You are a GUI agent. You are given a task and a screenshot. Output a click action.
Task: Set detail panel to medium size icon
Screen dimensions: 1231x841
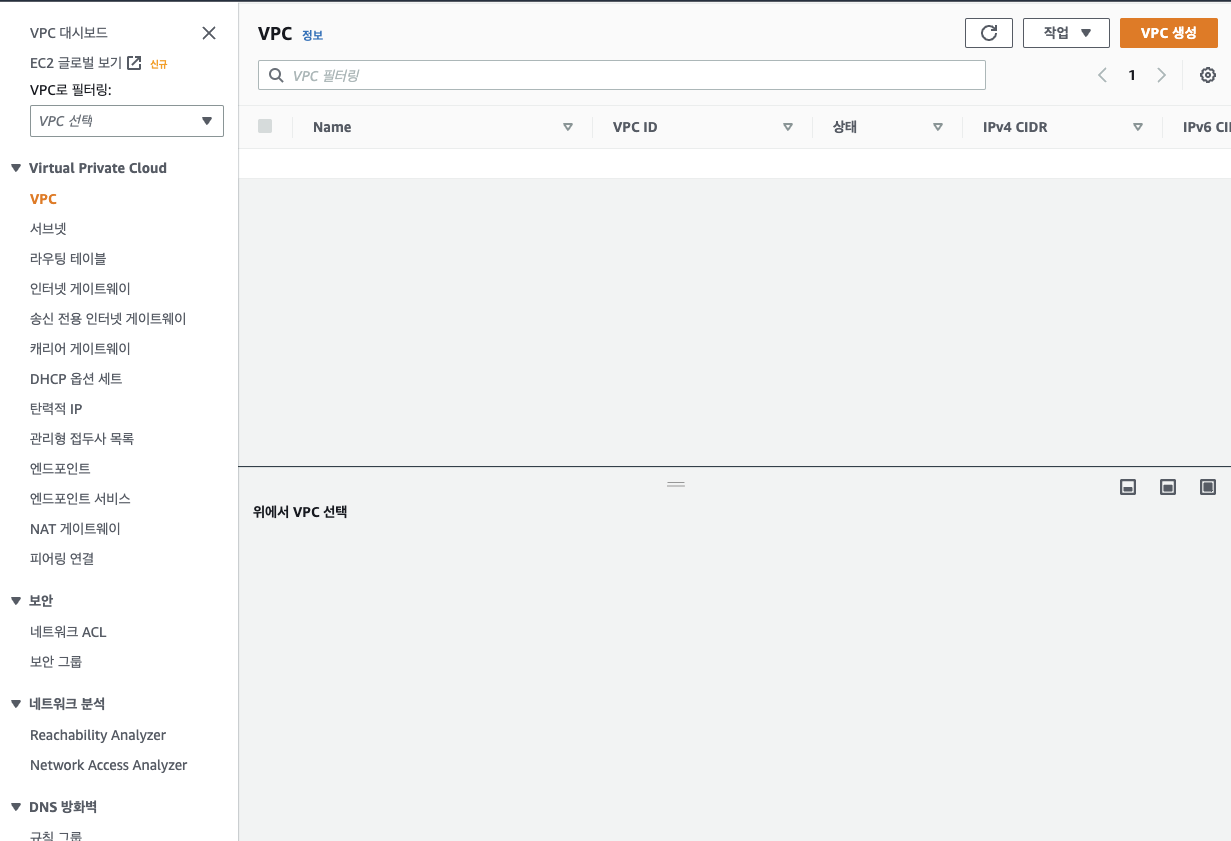(1168, 487)
